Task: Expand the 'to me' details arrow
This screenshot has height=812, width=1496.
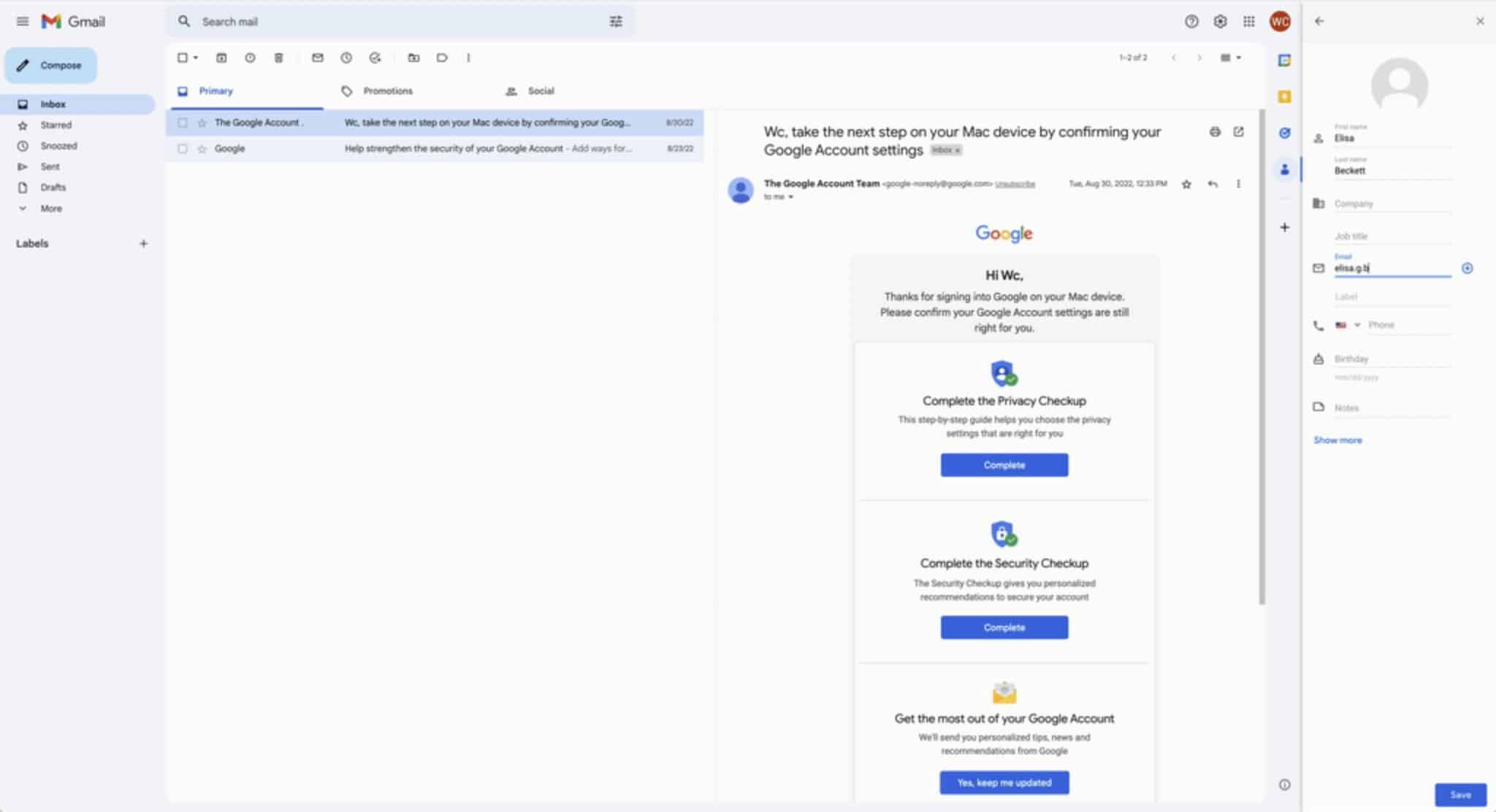Action: pyautogui.click(x=790, y=197)
